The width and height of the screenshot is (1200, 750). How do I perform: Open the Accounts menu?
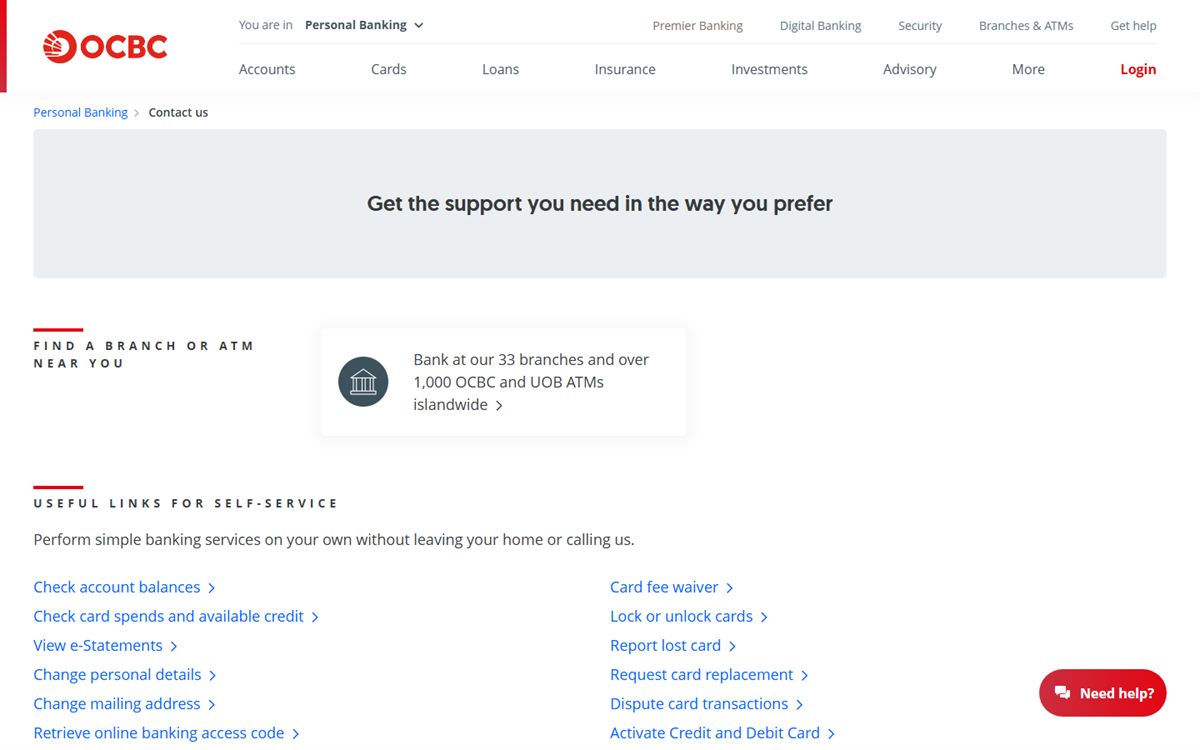[267, 69]
